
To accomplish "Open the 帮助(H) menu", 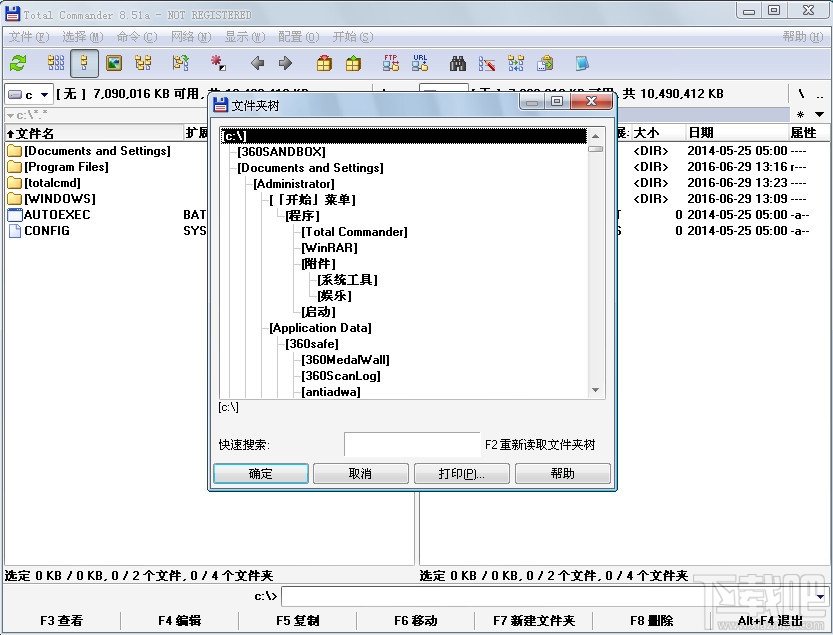I will (803, 37).
